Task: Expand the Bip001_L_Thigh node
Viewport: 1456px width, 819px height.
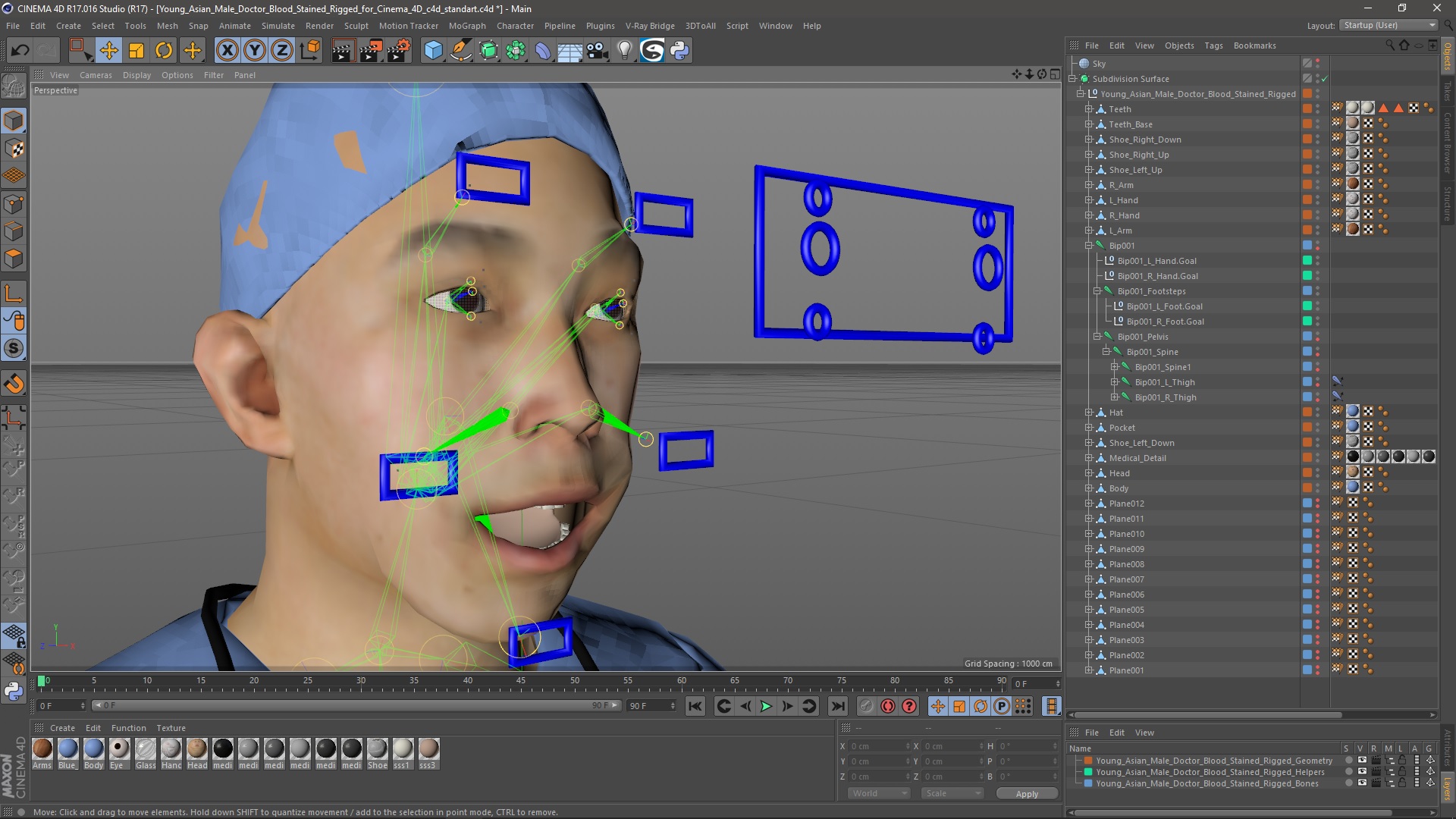Action: point(1115,382)
